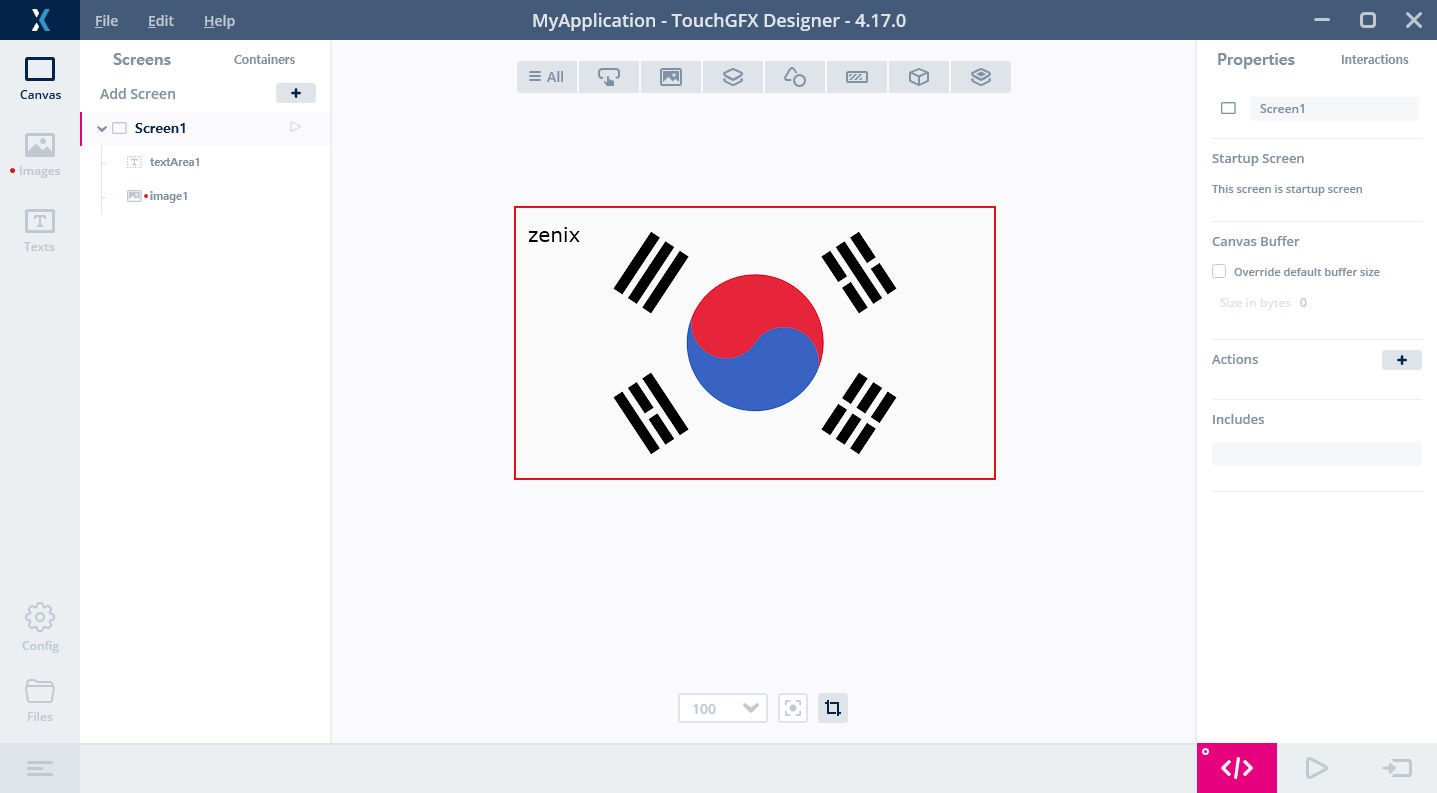Toggle the bottom log panel hamburger icon
1437x793 pixels.
pyautogui.click(x=40, y=768)
